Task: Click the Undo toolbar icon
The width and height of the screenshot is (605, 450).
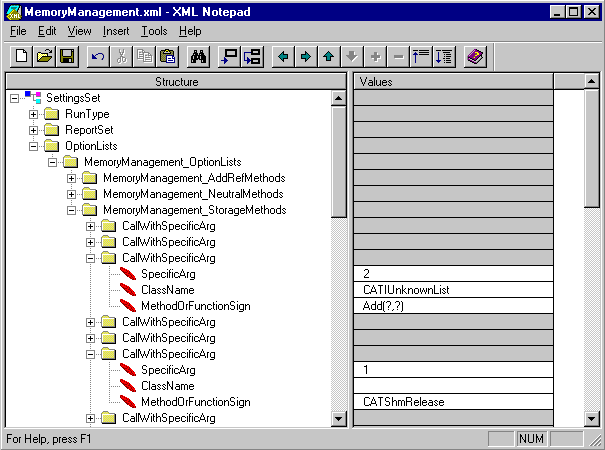Action: 98,57
